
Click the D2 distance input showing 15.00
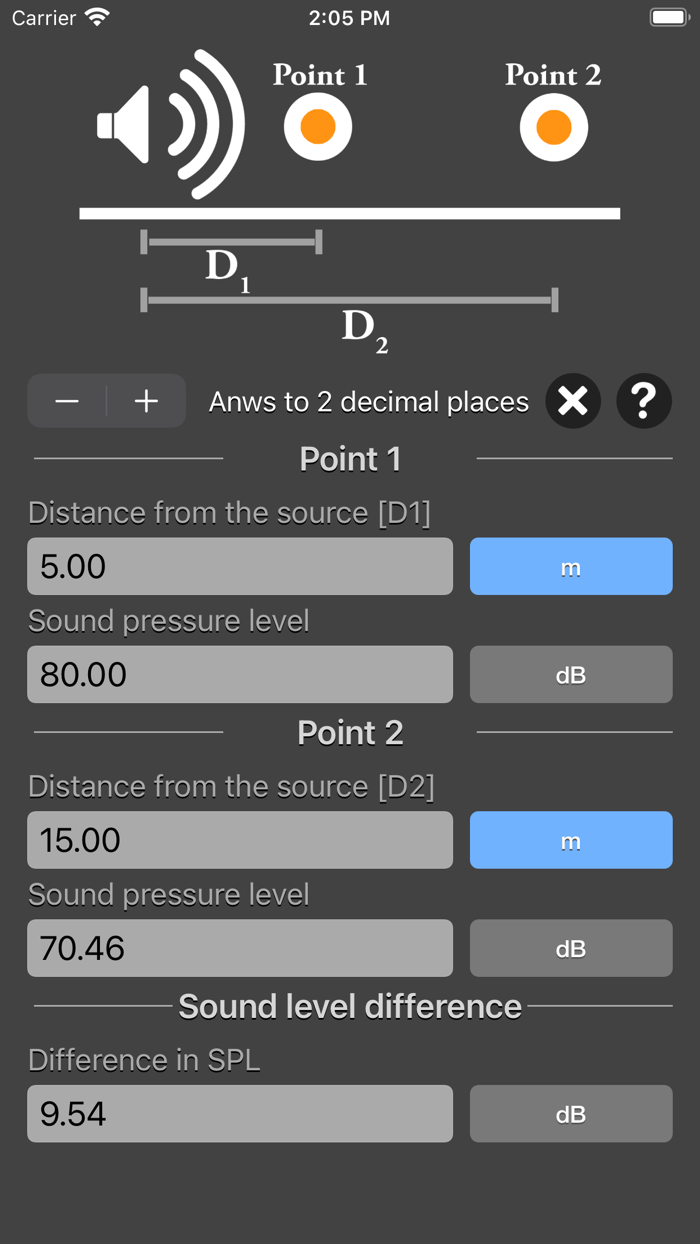click(239, 840)
